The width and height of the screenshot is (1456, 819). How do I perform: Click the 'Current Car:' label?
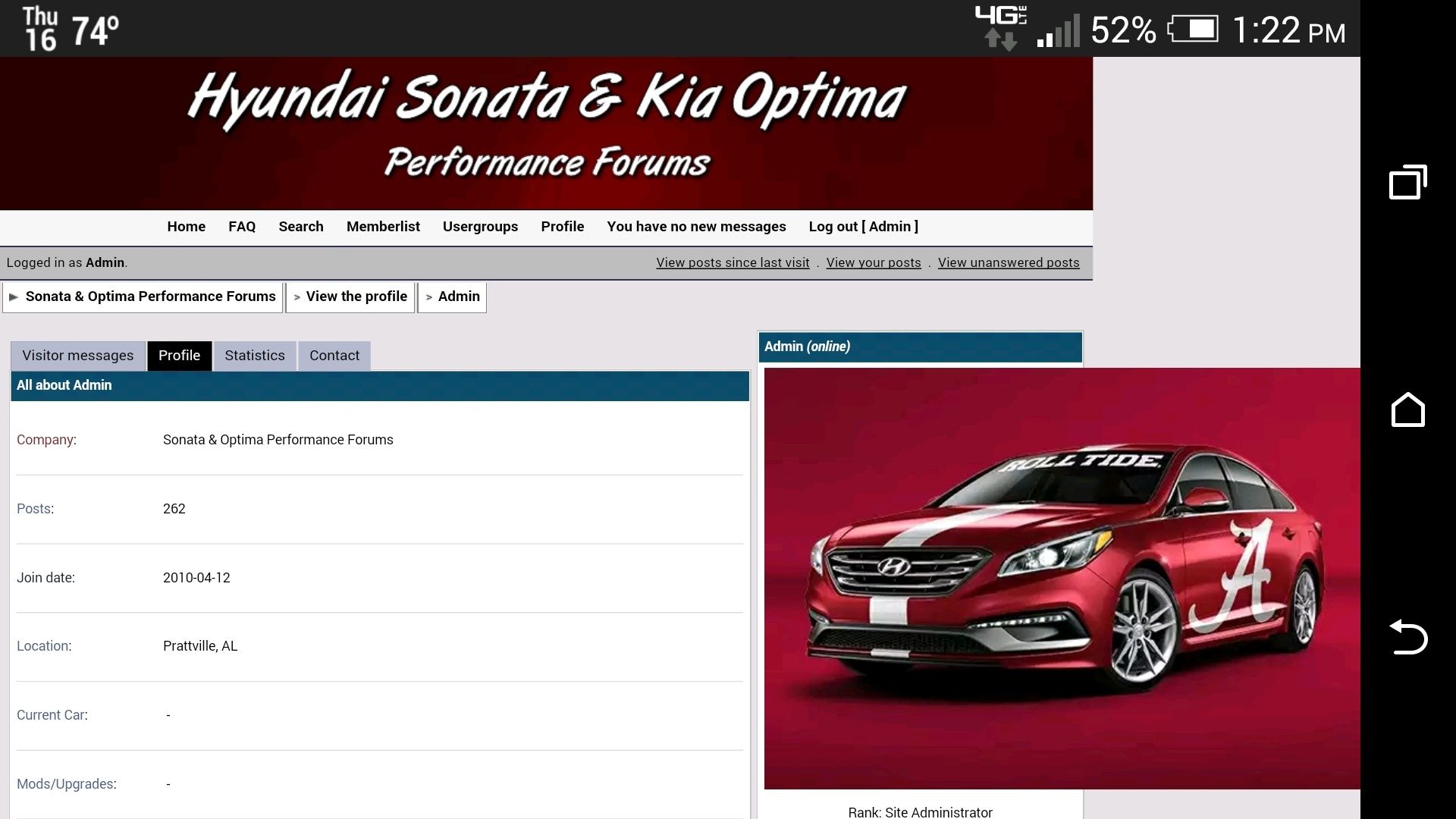pyautogui.click(x=52, y=715)
